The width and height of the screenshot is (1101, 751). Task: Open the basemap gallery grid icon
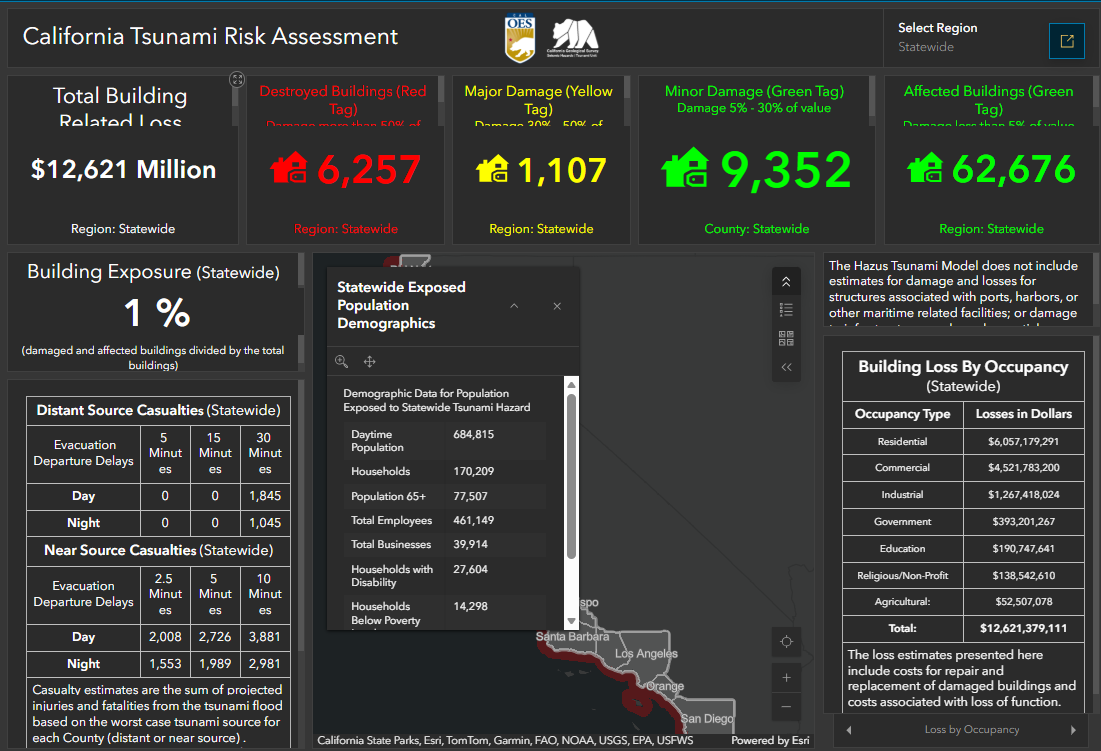click(x=786, y=338)
